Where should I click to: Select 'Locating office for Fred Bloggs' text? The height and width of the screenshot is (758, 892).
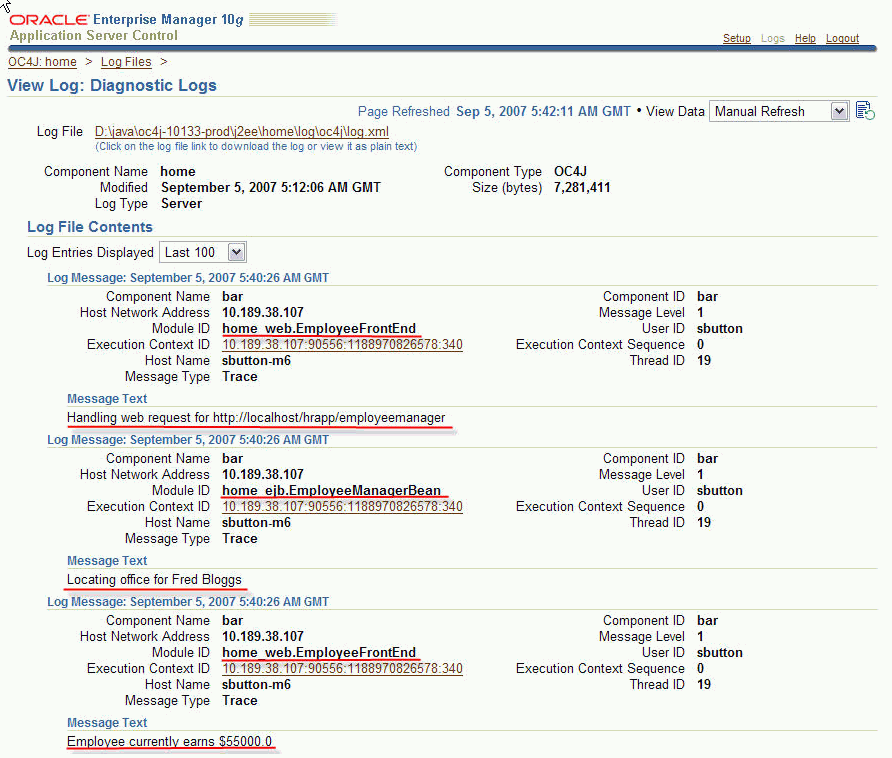coord(154,579)
